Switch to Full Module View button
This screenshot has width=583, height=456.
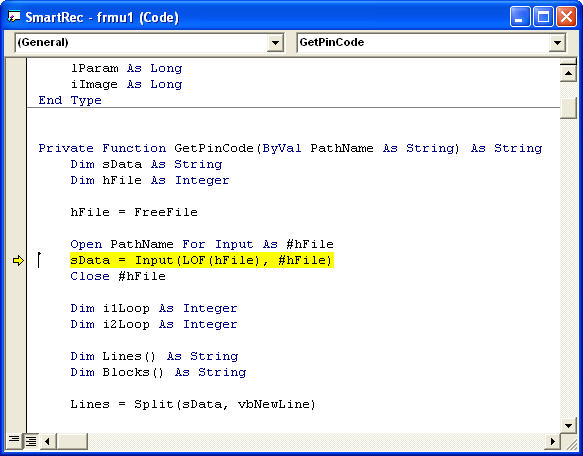31,441
